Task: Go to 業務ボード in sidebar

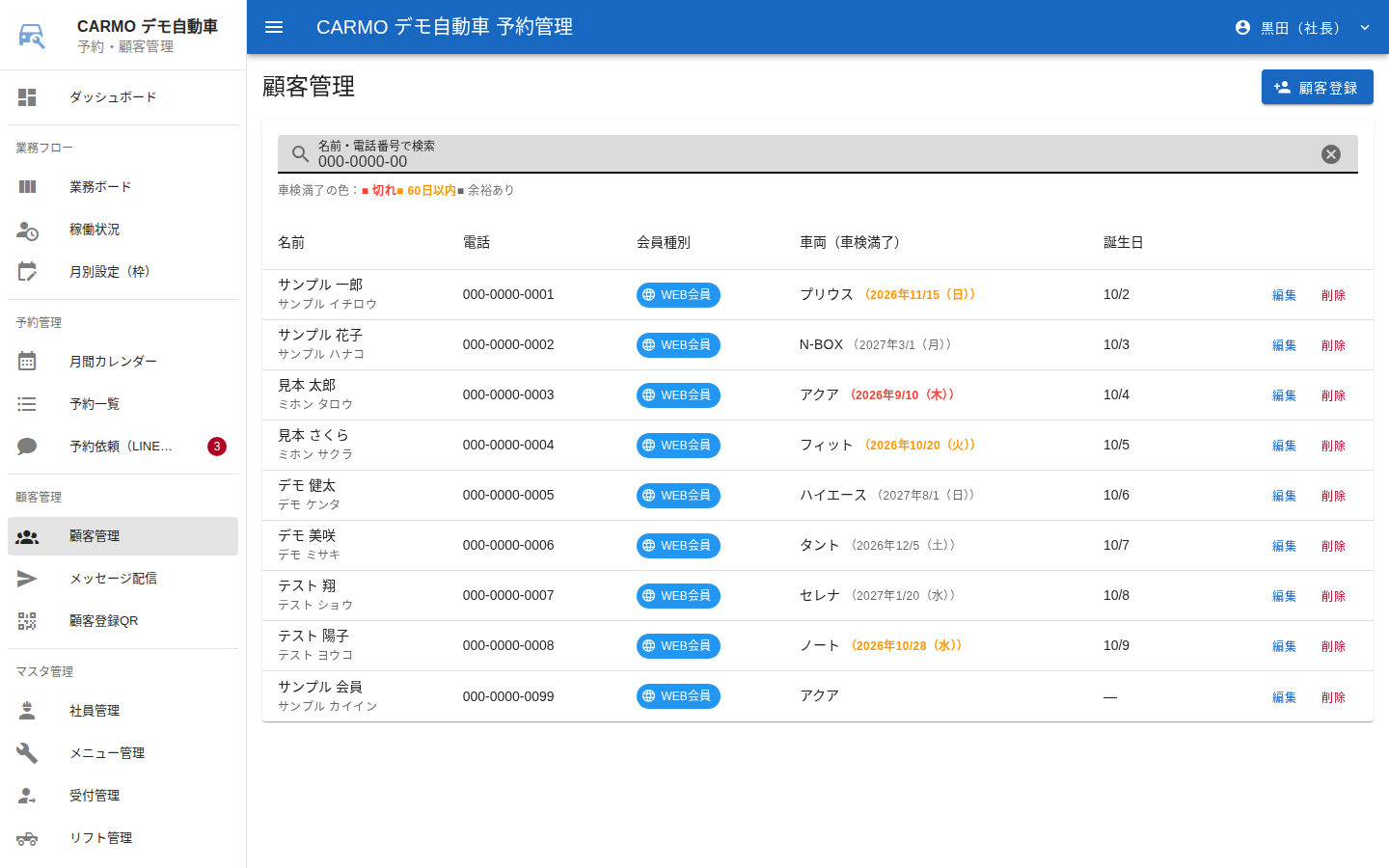Action: pyautogui.click(x=123, y=187)
